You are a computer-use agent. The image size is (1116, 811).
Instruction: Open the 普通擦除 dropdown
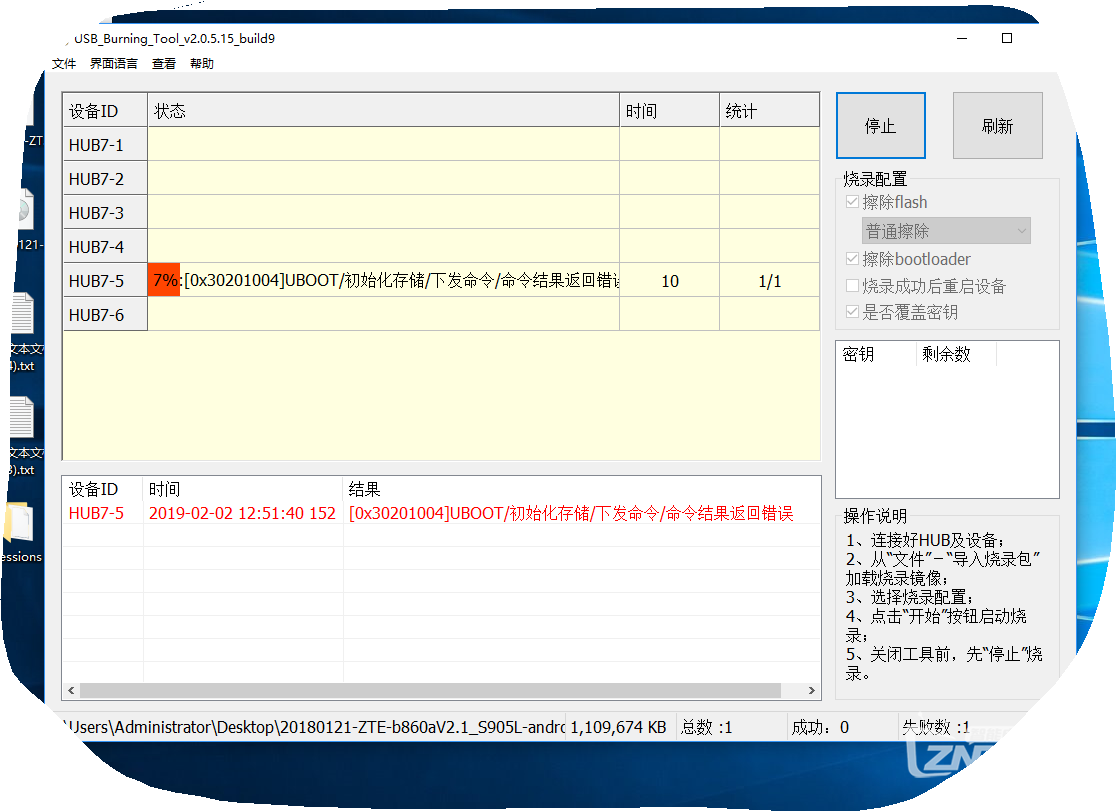946,231
